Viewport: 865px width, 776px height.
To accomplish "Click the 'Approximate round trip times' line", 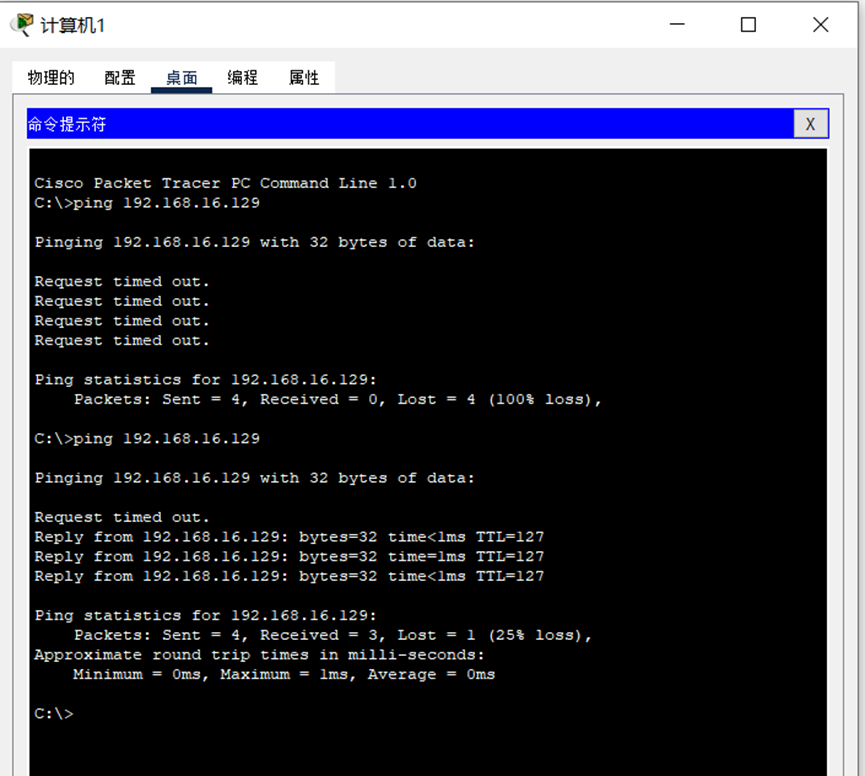I will click(259, 655).
